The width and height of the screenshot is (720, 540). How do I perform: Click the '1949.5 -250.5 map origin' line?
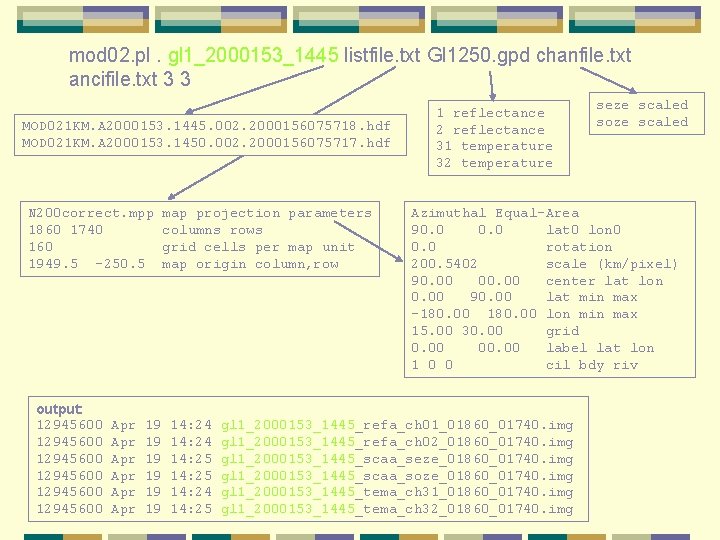(184, 264)
